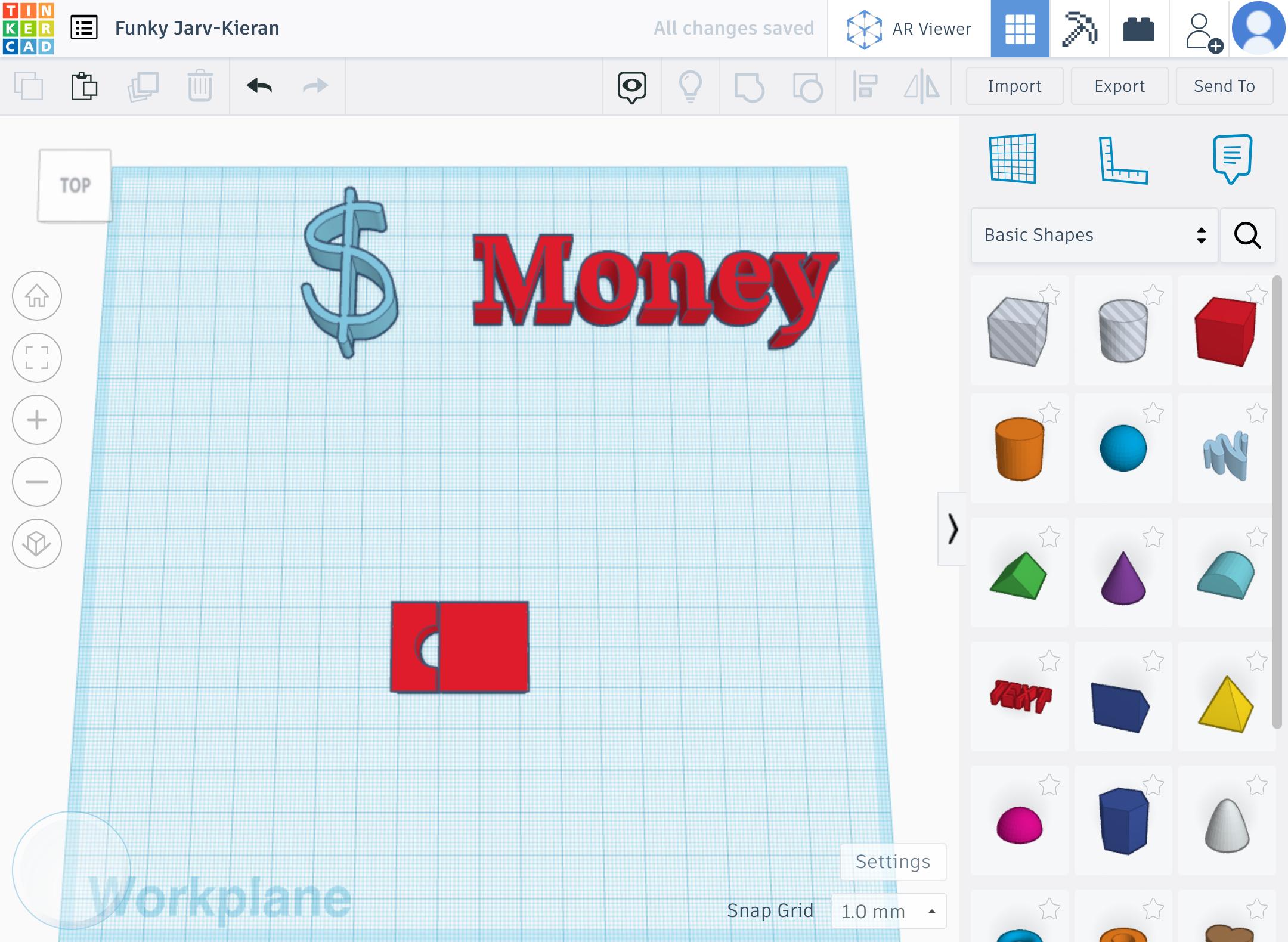Pick the blue Sphere shape thumbnail

[x=1123, y=448]
